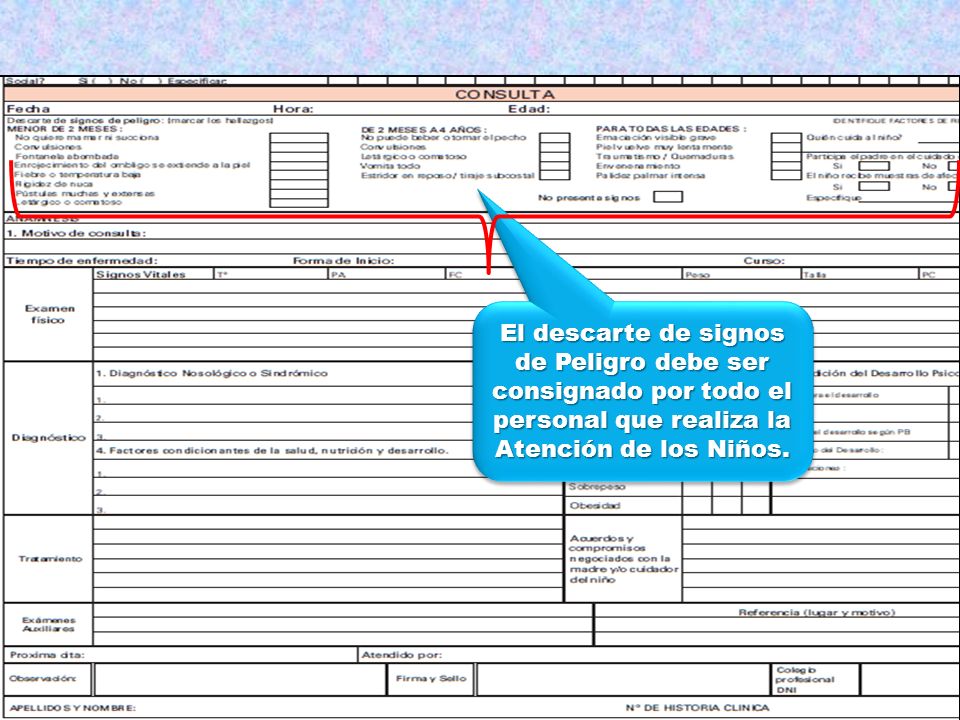Click the 'Especifique' line in risk factors
The image size is (960, 720).
point(910,198)
